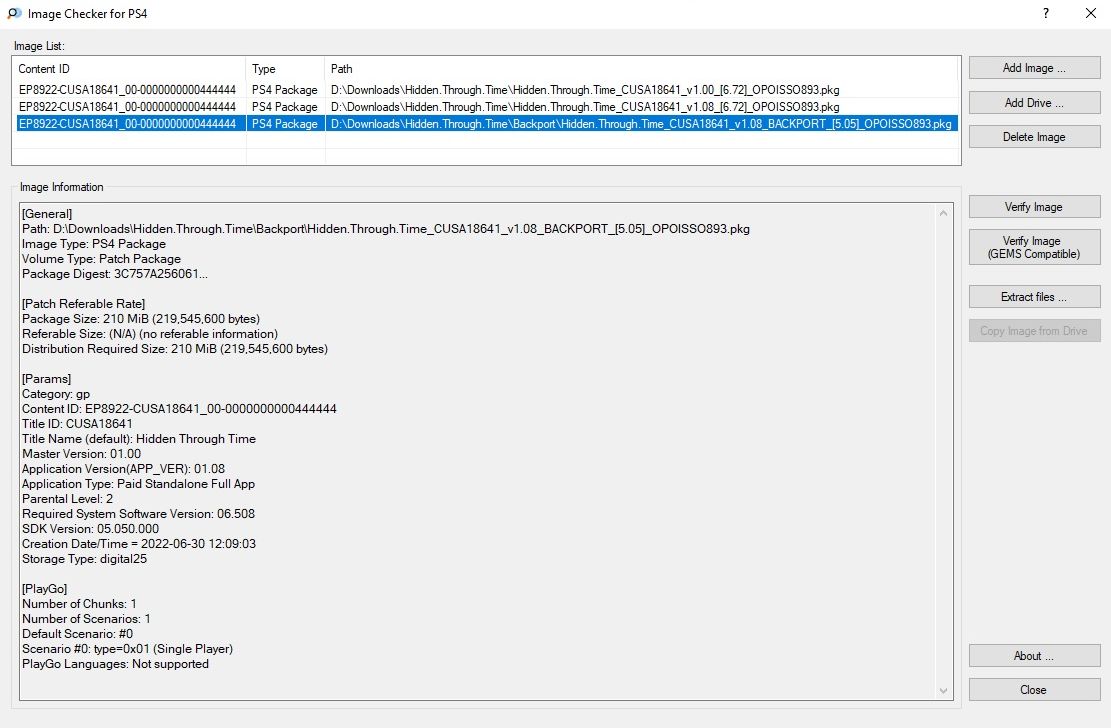Sort by the Content ID column header

click(129, 69)
